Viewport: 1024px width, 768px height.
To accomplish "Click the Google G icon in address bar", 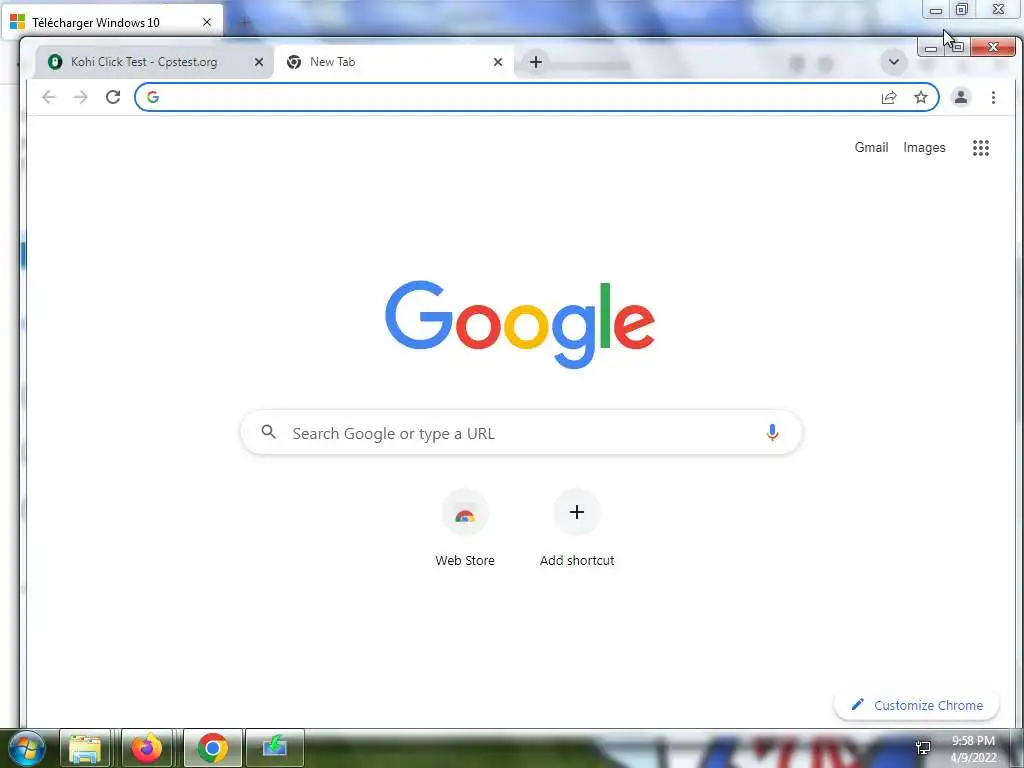I will pos(153,97).
